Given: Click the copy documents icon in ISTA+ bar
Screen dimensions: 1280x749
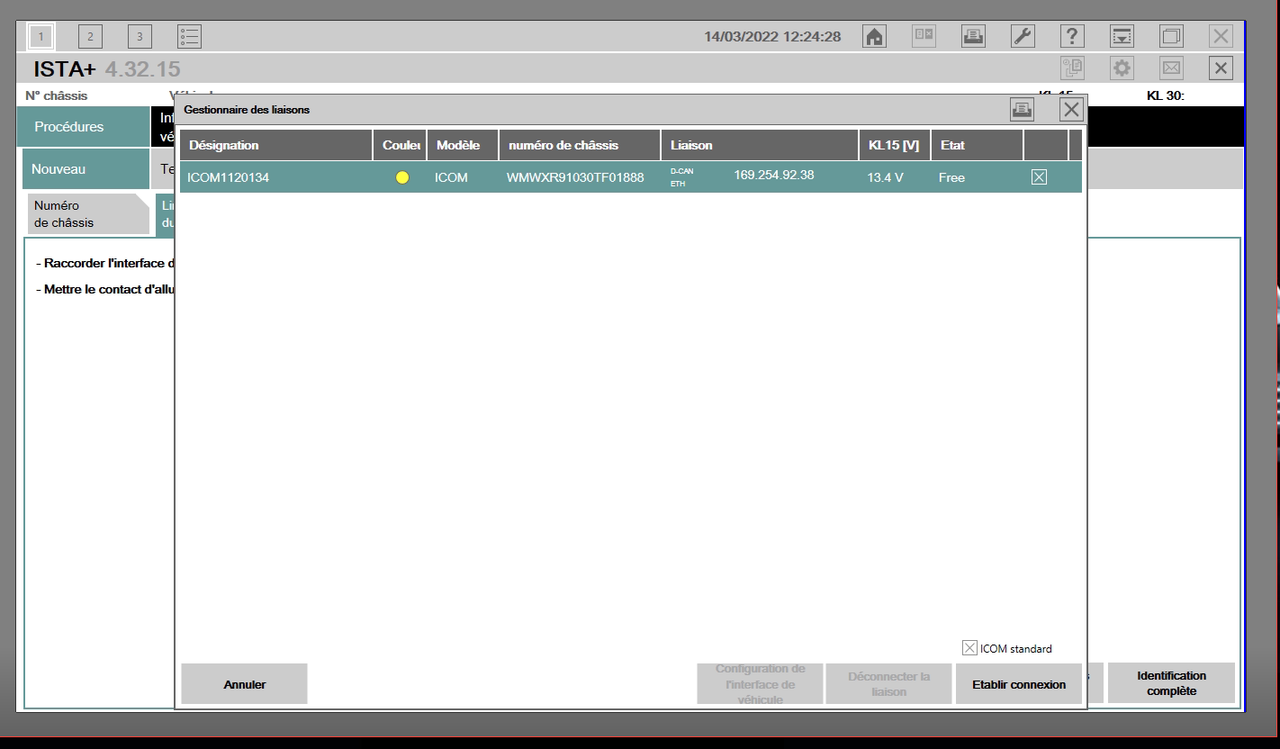Looking at the screenshot, I should tap(1073, 68).
